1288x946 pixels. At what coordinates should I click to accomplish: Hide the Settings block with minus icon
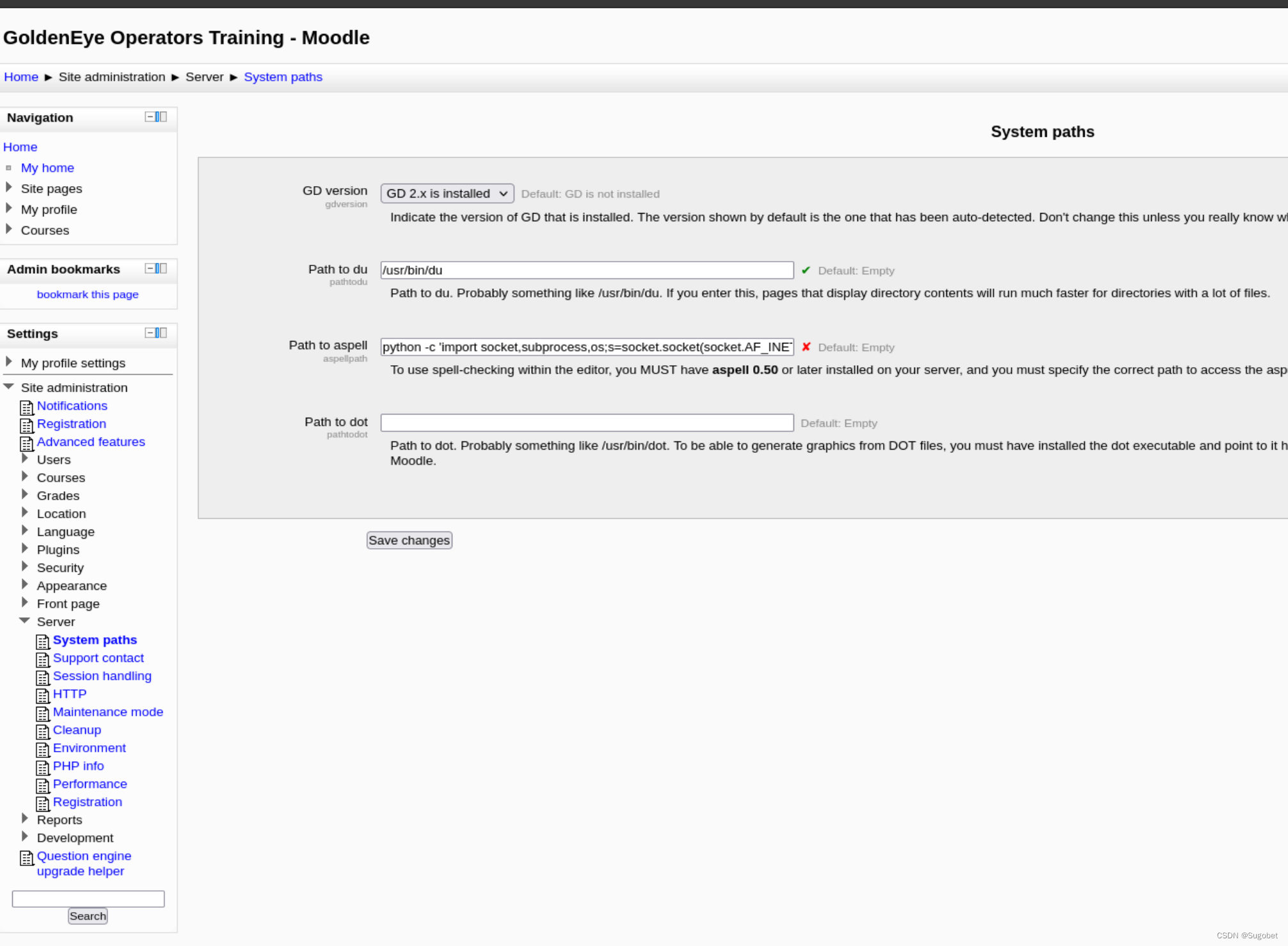pos(149,333)
